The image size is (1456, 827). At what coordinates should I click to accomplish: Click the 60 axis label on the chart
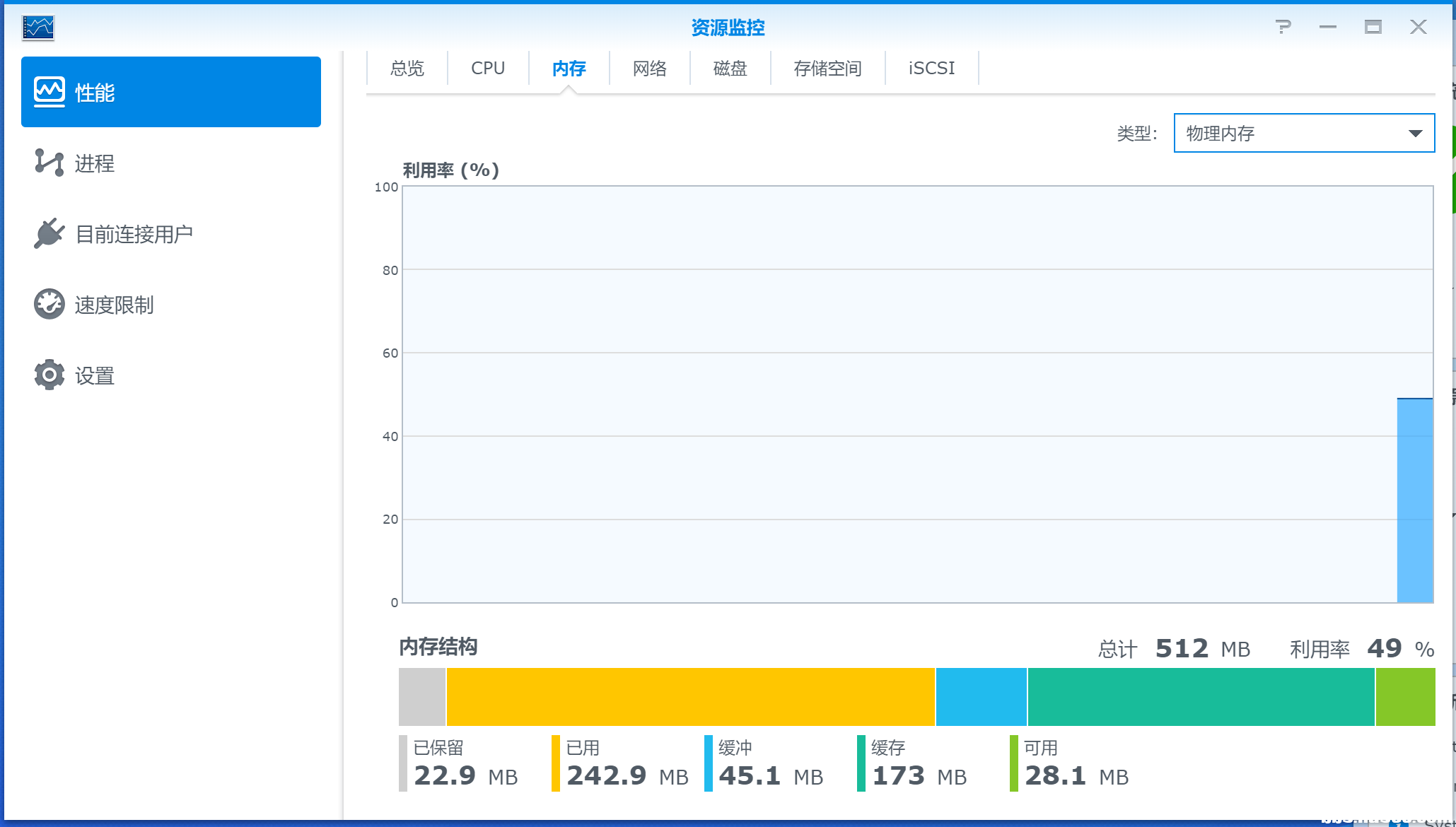pos(390,353)
